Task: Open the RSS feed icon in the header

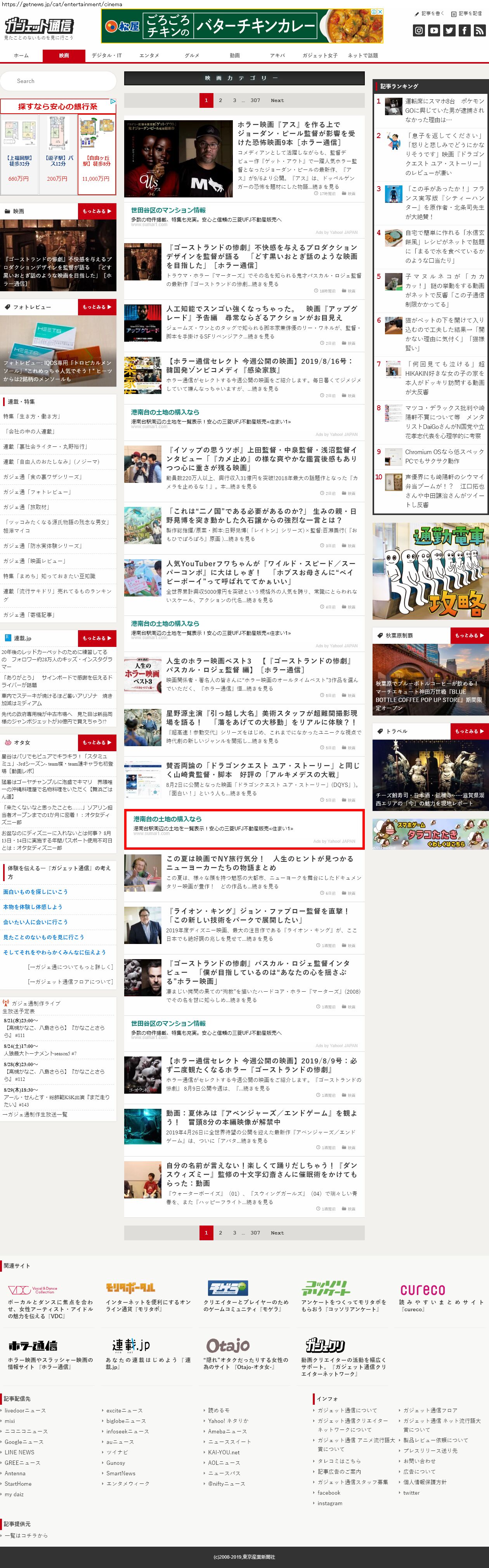Action: tap(480, 30)
